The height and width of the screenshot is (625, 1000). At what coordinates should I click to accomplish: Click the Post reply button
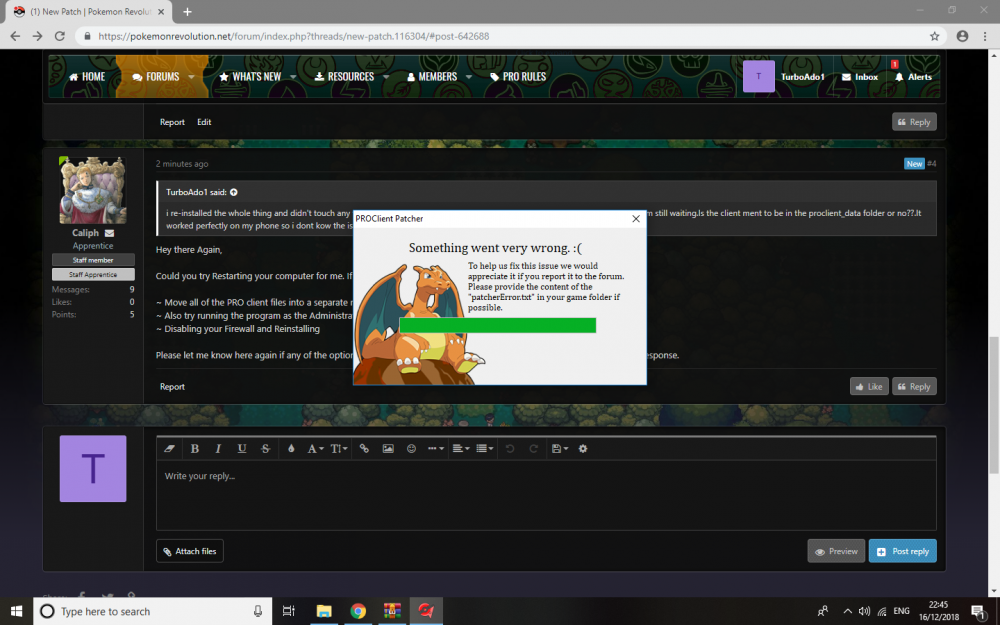(x=902, y=551)
